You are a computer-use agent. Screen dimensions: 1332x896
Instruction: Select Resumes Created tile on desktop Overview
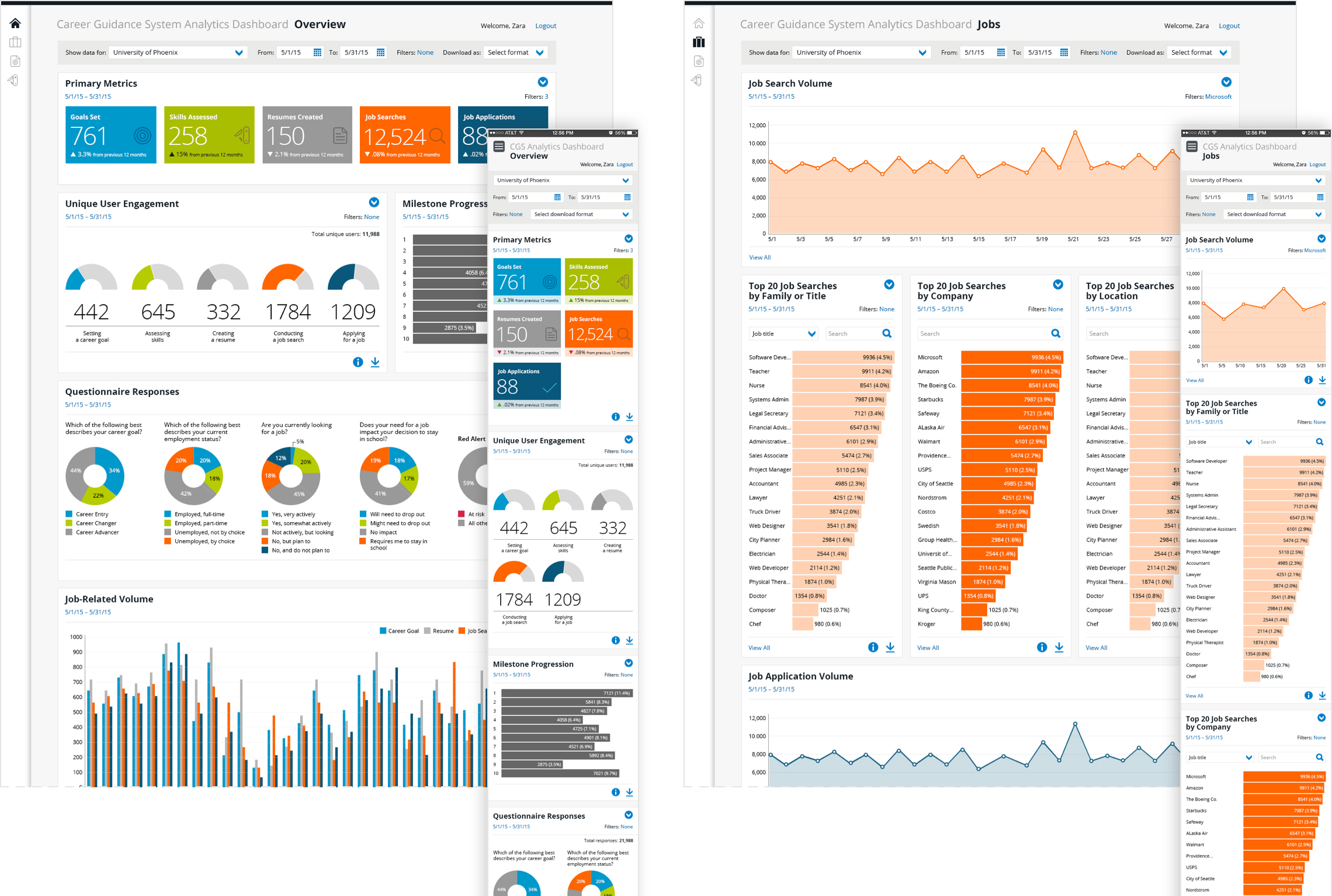pyautogui.click(x=307, y=135)
